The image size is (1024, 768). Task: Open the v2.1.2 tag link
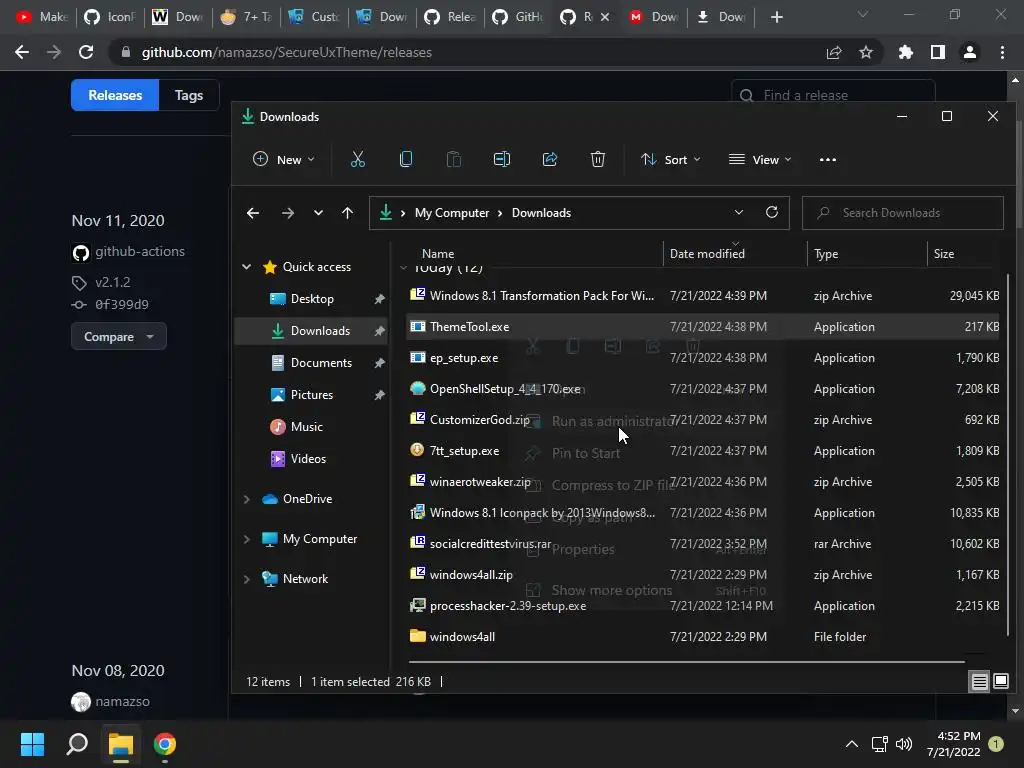pyautogui.click(x=112, y=282)
